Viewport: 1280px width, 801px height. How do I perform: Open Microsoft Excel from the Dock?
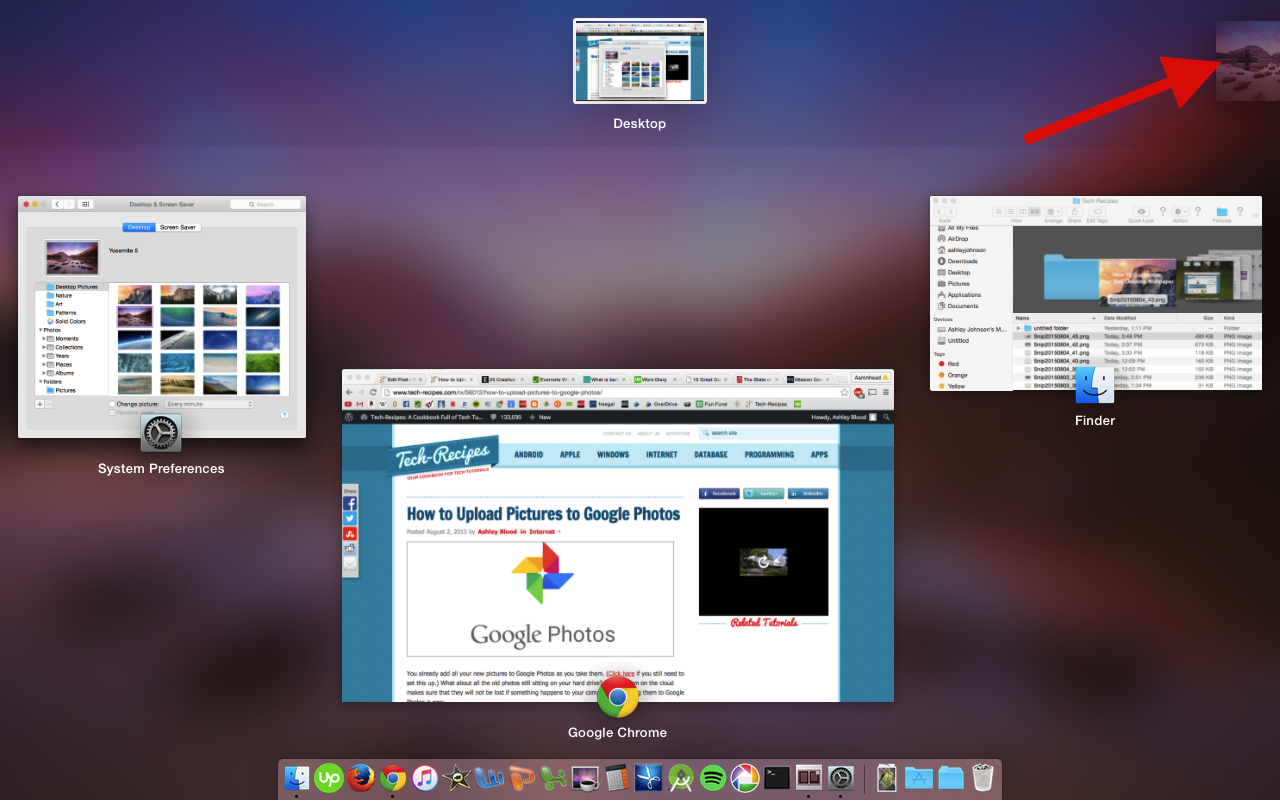(553, 777)
